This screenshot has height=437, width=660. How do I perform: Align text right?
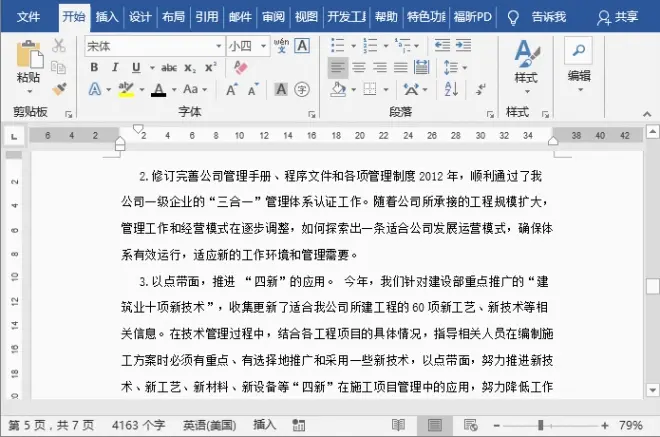point(380,67)
